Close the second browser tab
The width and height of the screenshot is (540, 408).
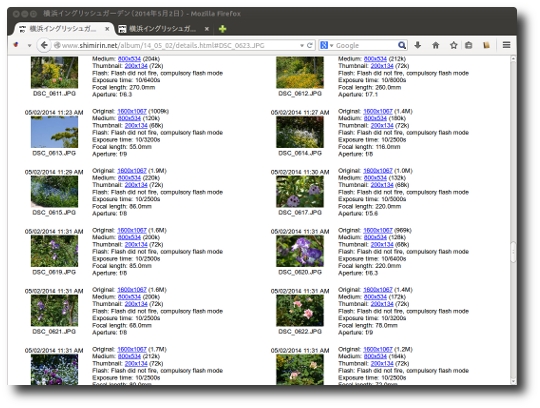207,29
